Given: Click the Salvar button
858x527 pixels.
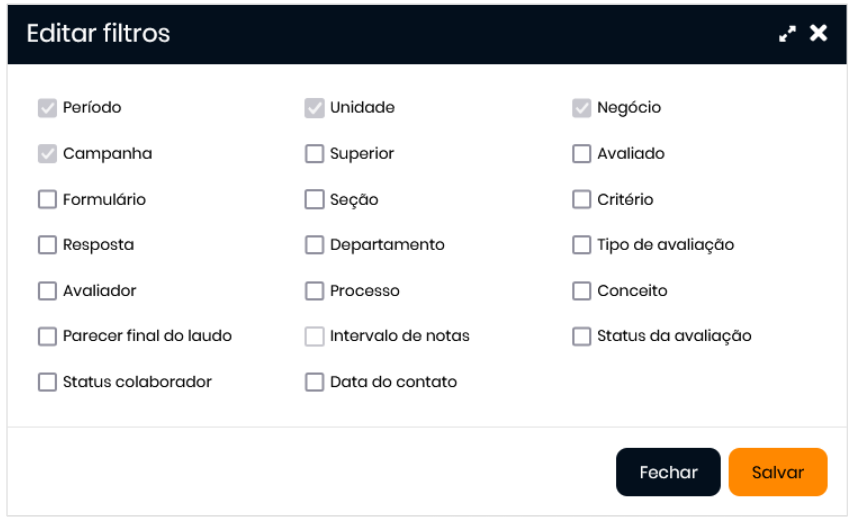Looking at the screenshot, I should click(x=777, y=472).
